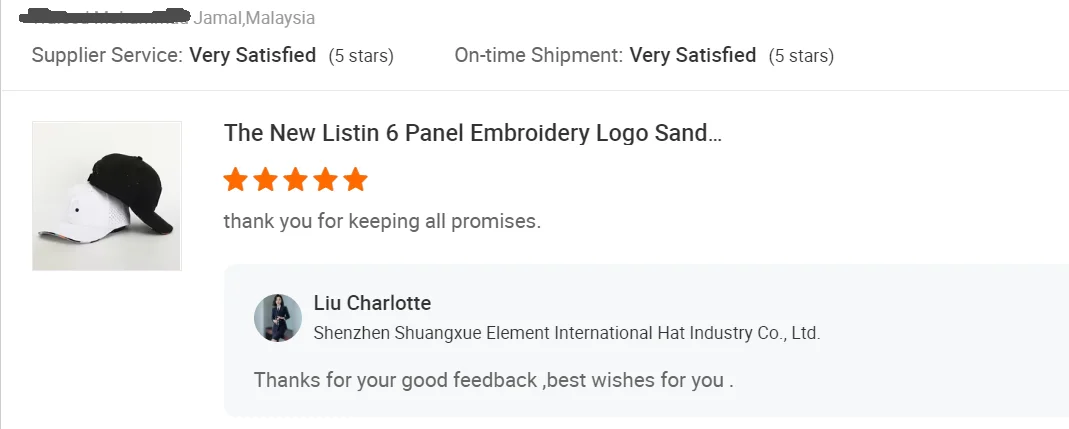The height and width of the screenshot is (429, 1069).
Task: Click the first orange rating star
Action: tap(236, 180)
